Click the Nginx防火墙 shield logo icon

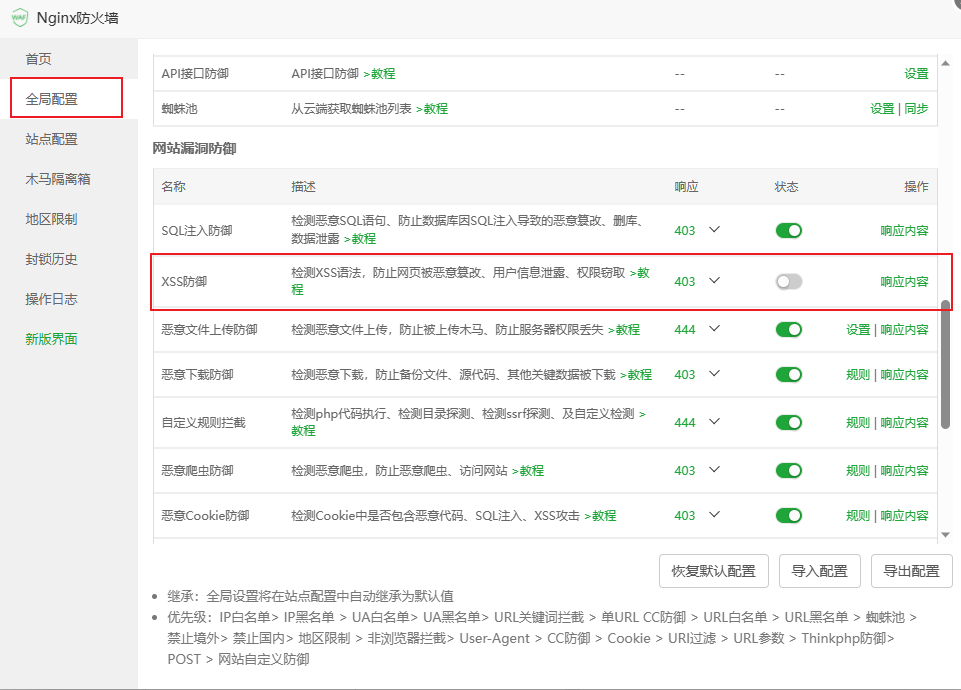(18, 17)
